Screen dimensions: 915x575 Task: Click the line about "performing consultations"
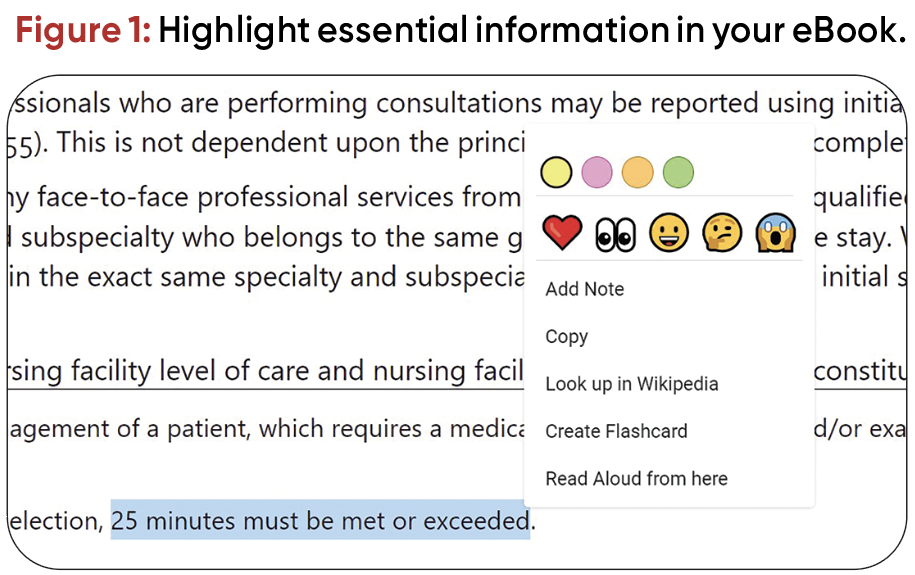[270, 103]
